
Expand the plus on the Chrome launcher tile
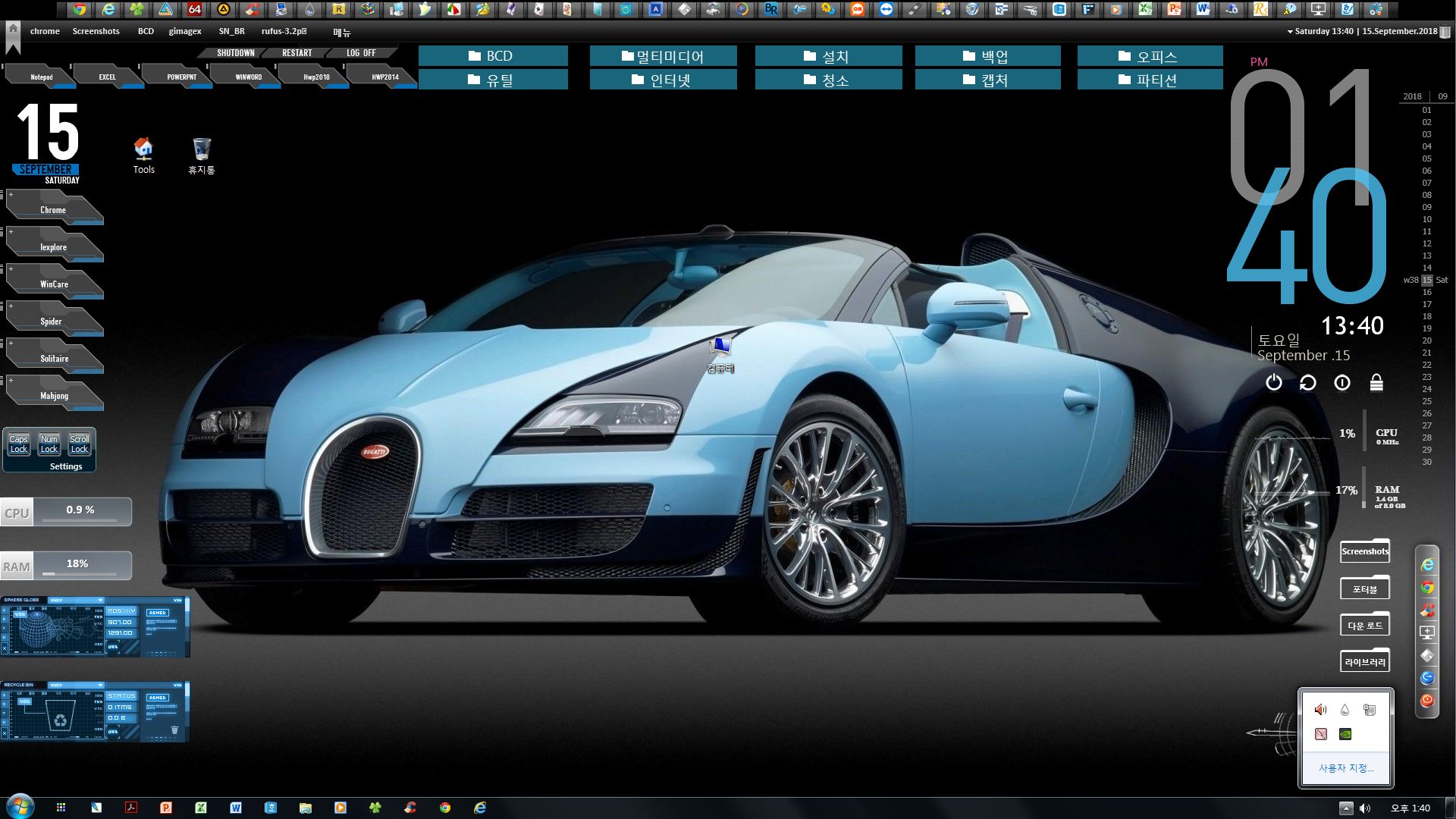[11, 195]
